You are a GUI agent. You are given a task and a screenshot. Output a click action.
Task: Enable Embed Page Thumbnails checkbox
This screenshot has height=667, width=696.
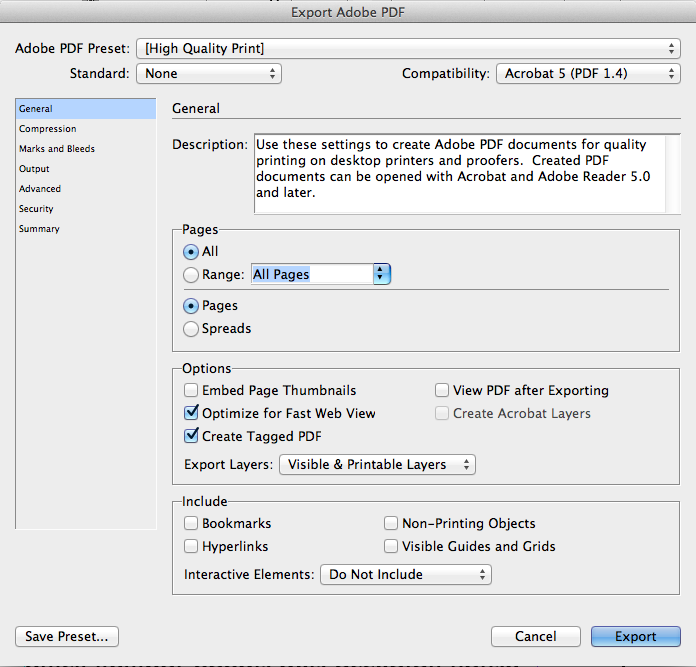191,390
